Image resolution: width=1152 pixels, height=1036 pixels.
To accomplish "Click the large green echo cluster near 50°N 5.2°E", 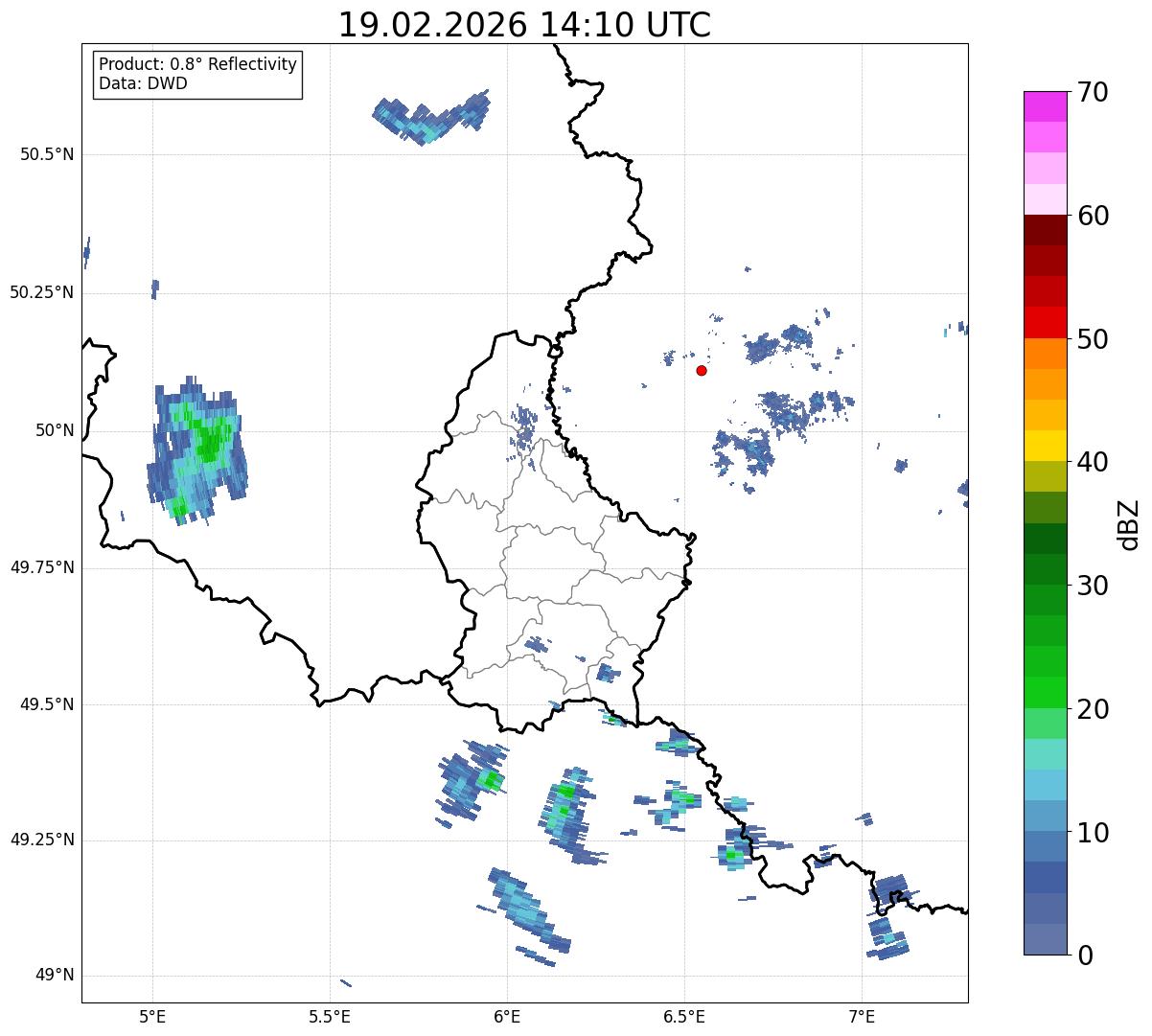I will tap(197, 449).
